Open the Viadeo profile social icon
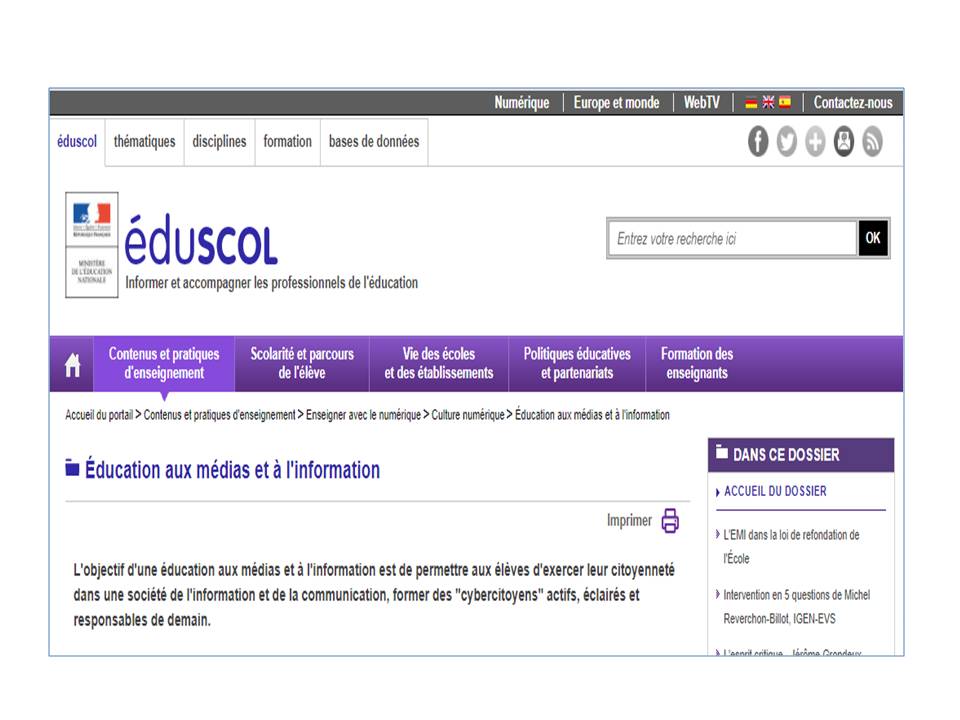The image size is (960, 720). pyautogui.click(x=844, y=142)
